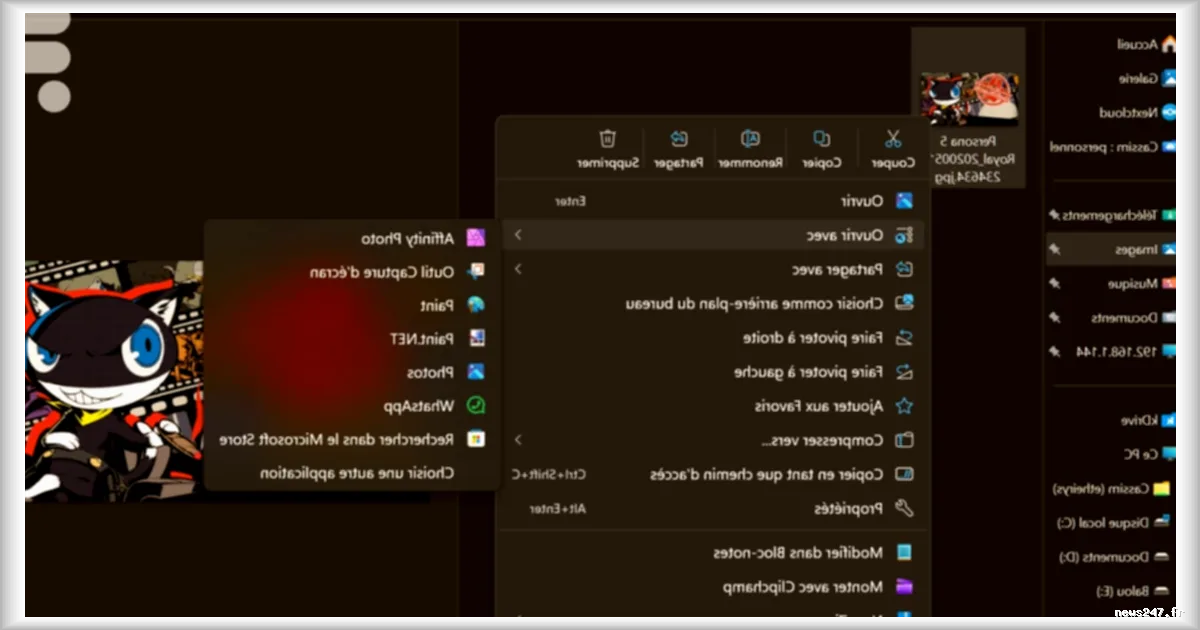
Task: Click the Supprimer trash icon
Action: coord(607,139)
